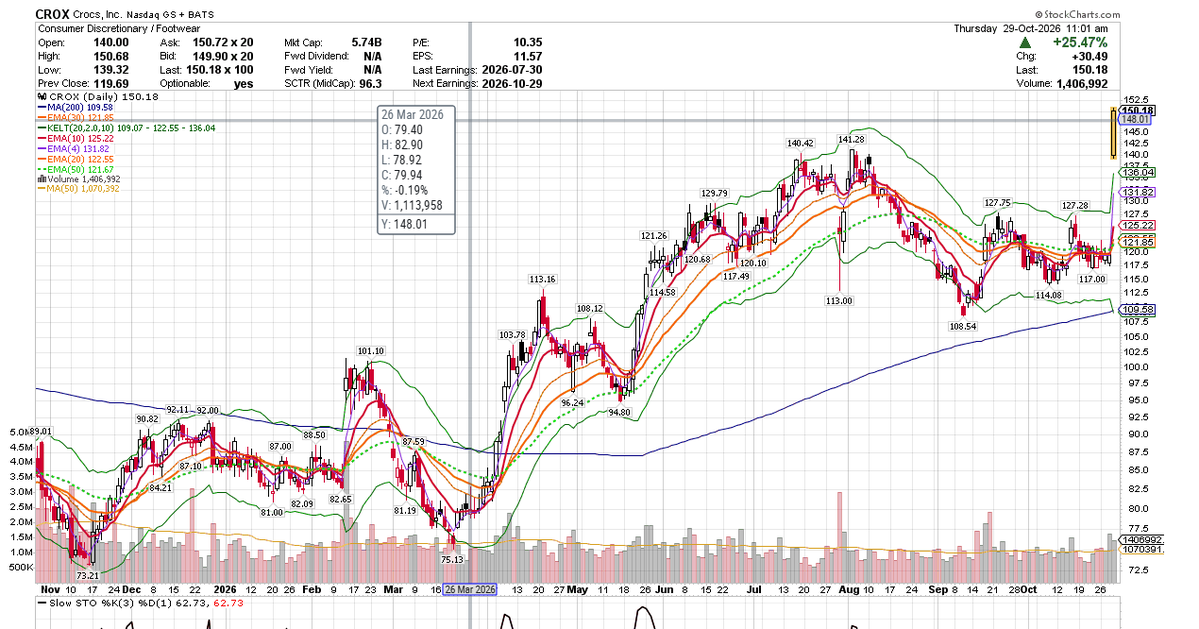Click the +25.47% percent change
The height and width of the screenshot is (629, 1199).
click(1080, 43)
